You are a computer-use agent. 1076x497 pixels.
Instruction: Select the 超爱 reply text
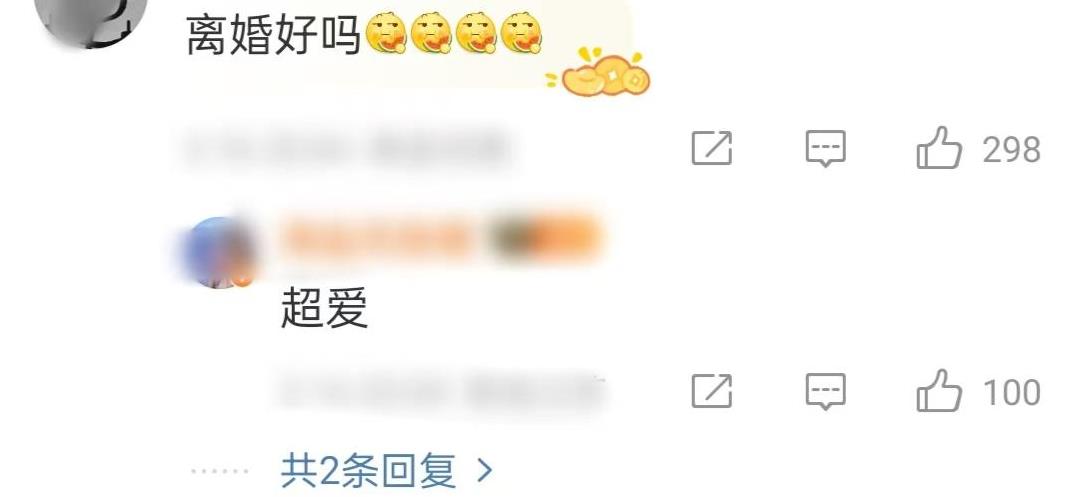pyautogui.click(x=325, y=308)
